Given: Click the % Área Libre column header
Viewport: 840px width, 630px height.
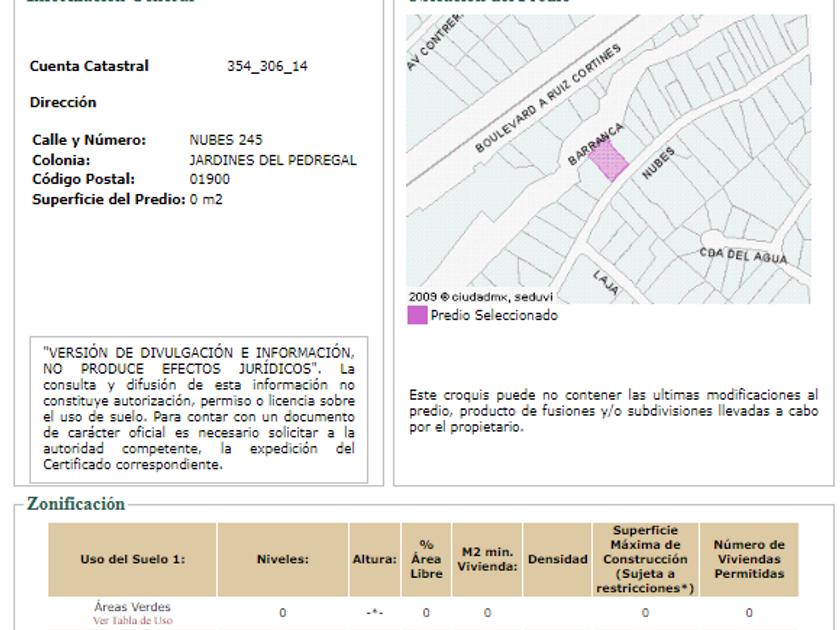Looking at the screenshot, I should [x=426, y=559].
